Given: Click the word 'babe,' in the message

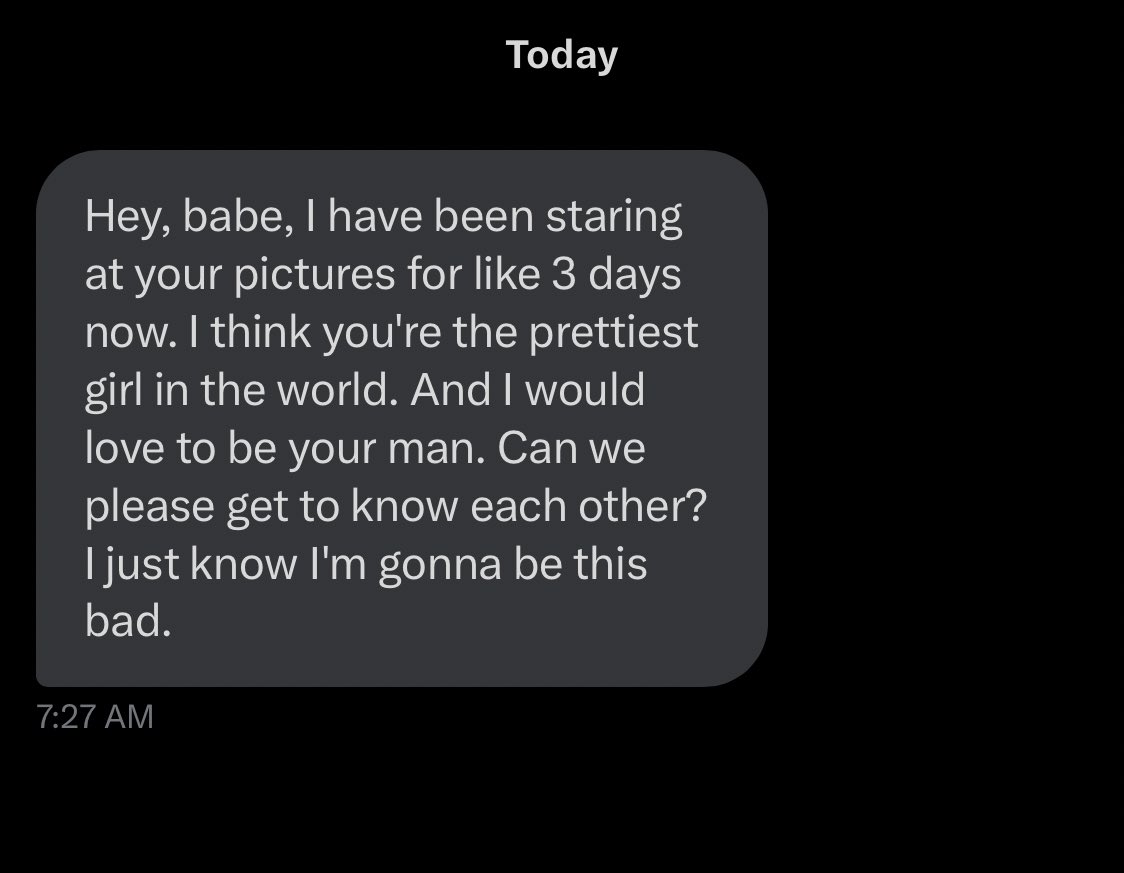Looking at the screenshot, I should [x=238, y=216].
